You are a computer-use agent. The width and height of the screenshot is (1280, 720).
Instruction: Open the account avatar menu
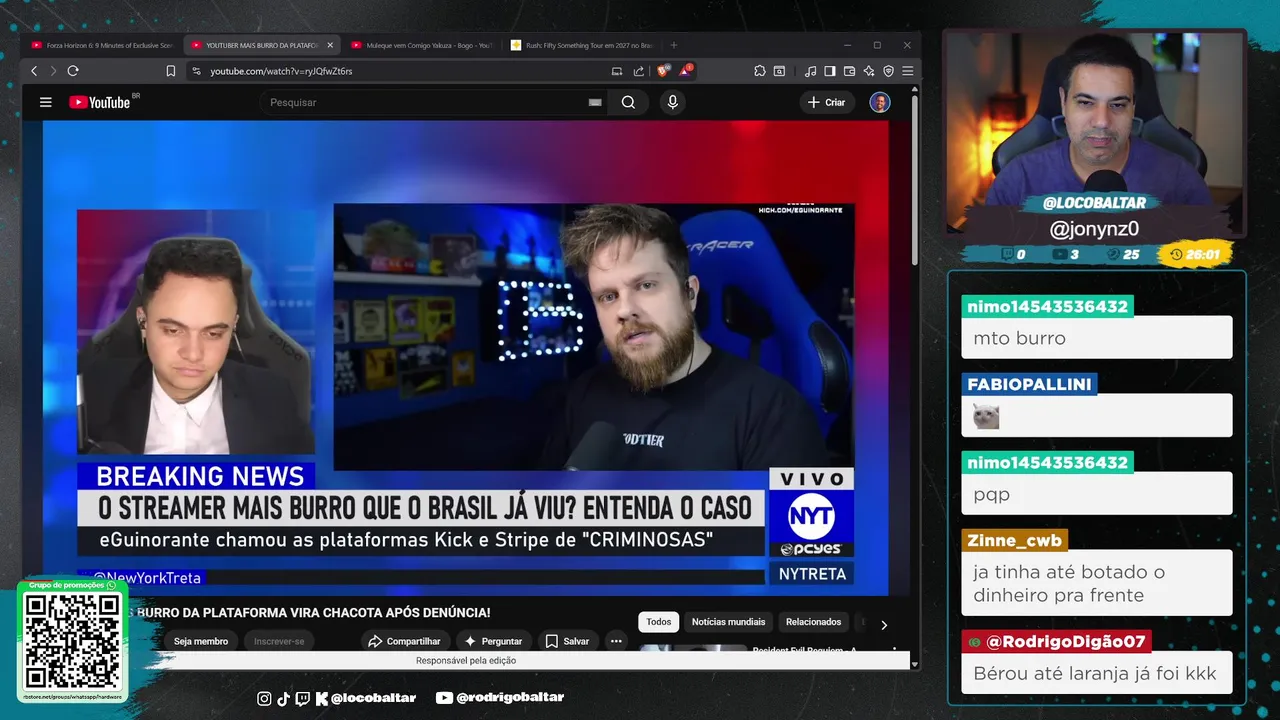[880, 102]
